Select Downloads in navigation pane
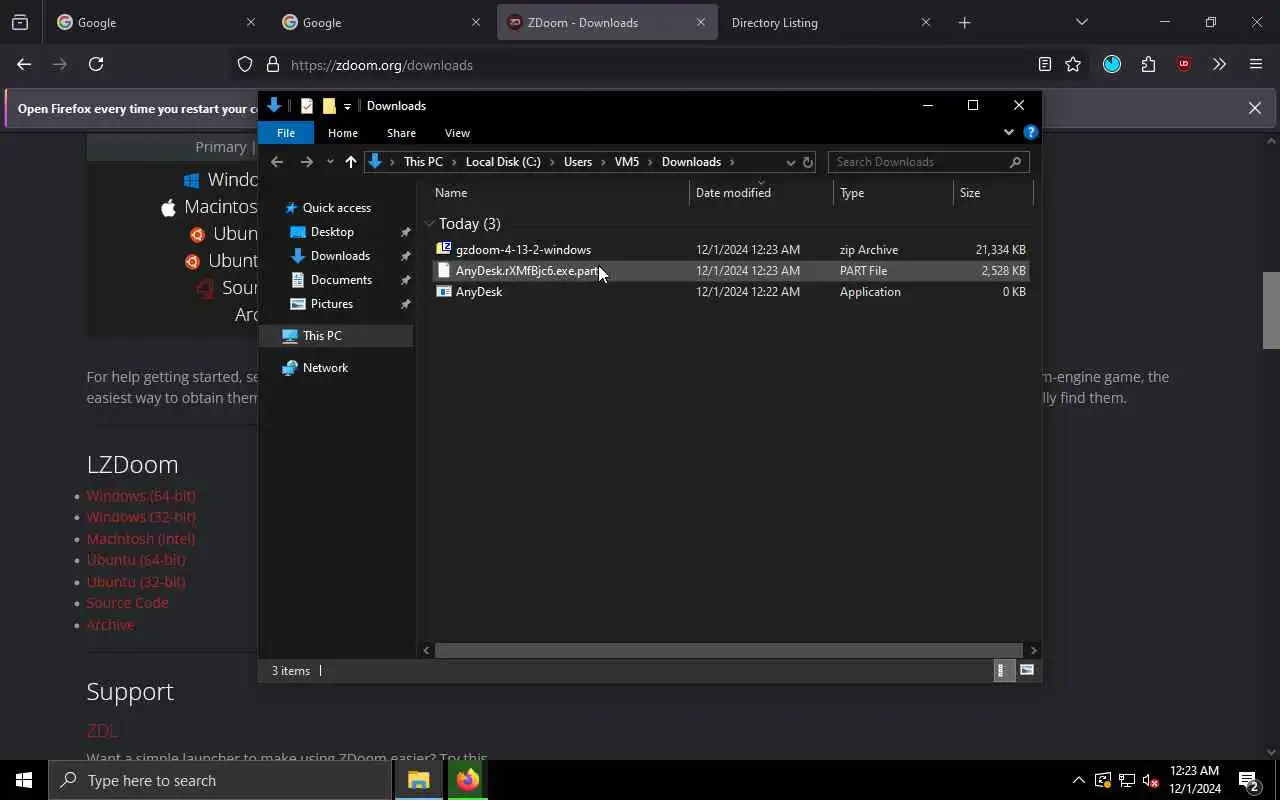This screenshot has width=1280, height=800. (340, 256)
